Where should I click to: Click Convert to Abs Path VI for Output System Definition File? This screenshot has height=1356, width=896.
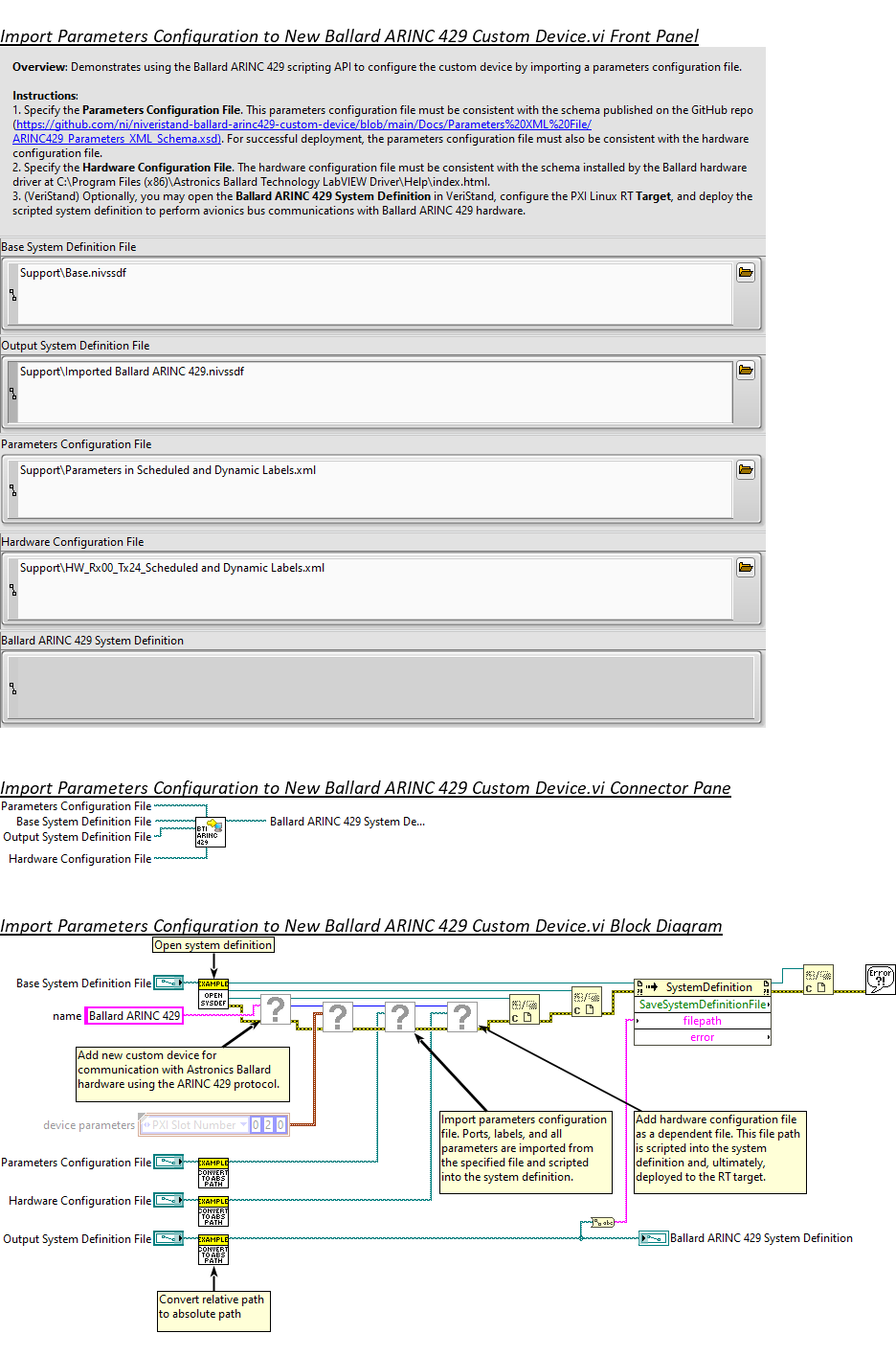click(213, 1250)
